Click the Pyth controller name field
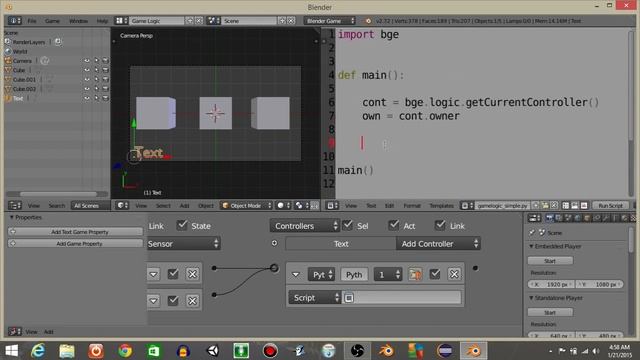This screenshot has width=640, height=360. point(354,274)
